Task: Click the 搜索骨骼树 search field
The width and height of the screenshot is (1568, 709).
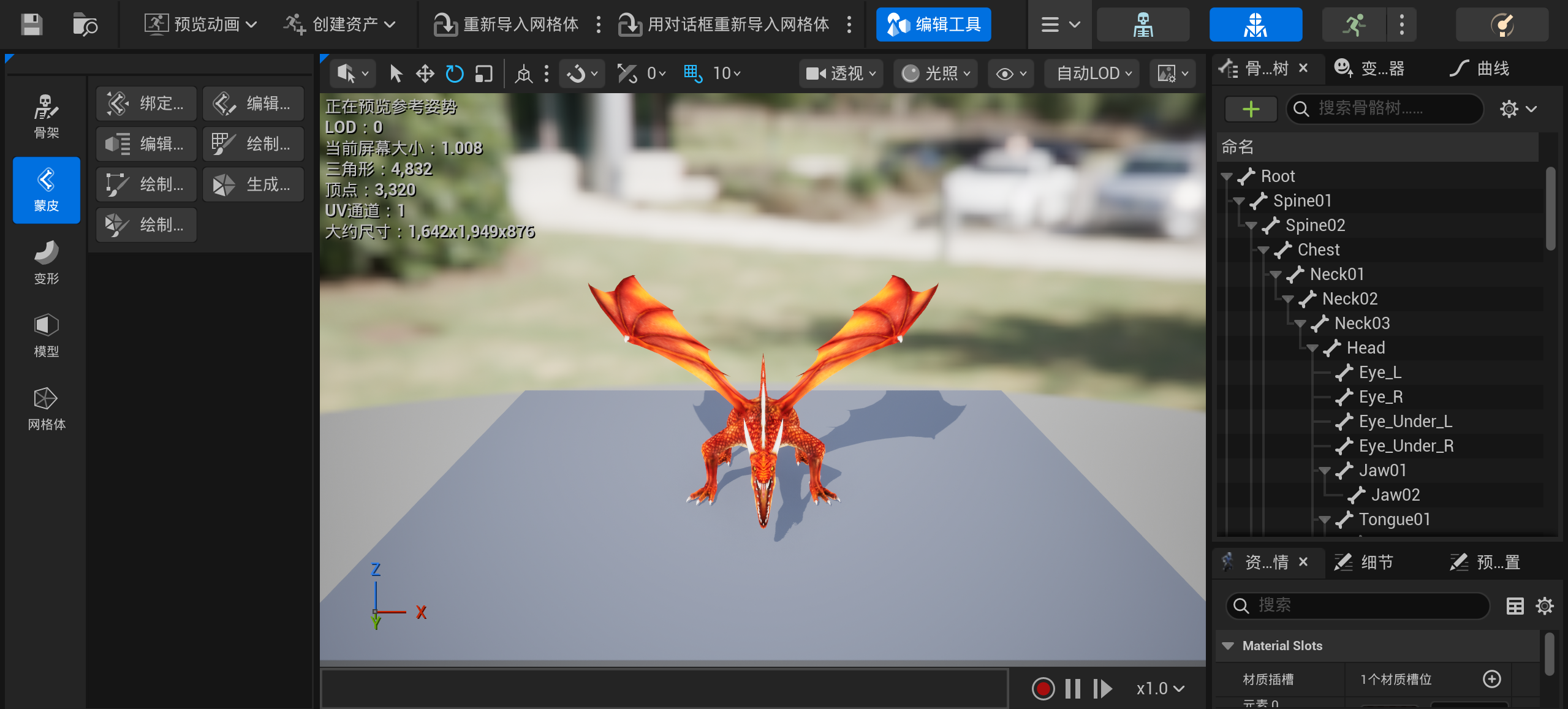Action: 1384,109
